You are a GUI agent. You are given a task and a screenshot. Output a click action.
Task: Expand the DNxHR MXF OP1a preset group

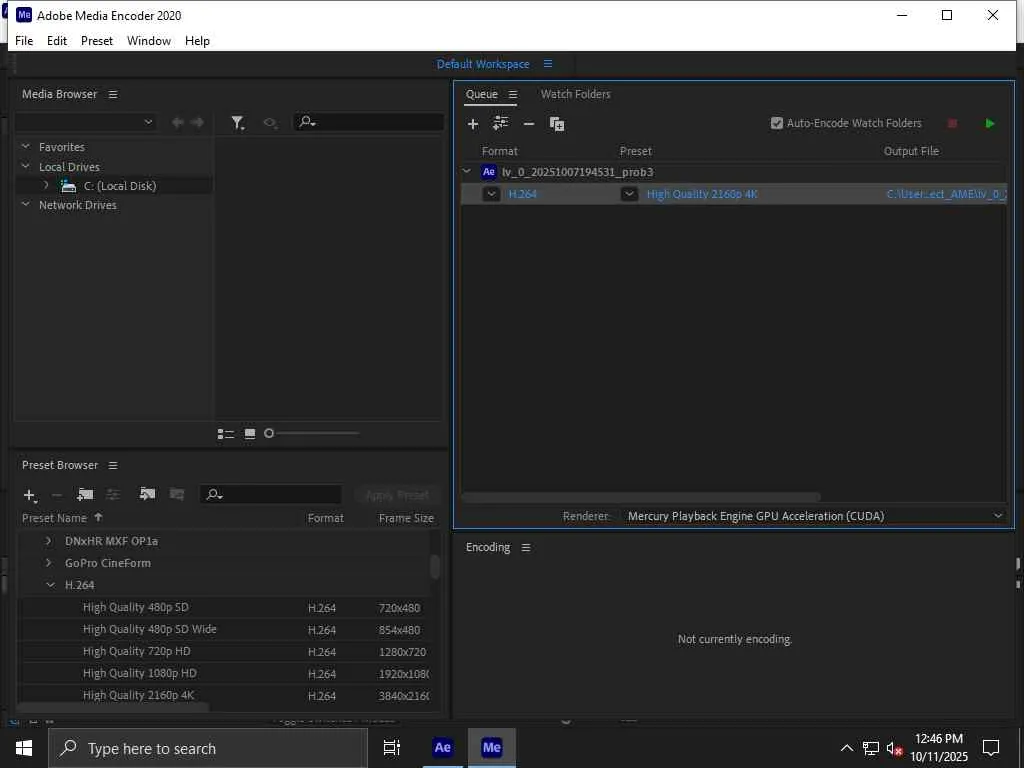48,541
